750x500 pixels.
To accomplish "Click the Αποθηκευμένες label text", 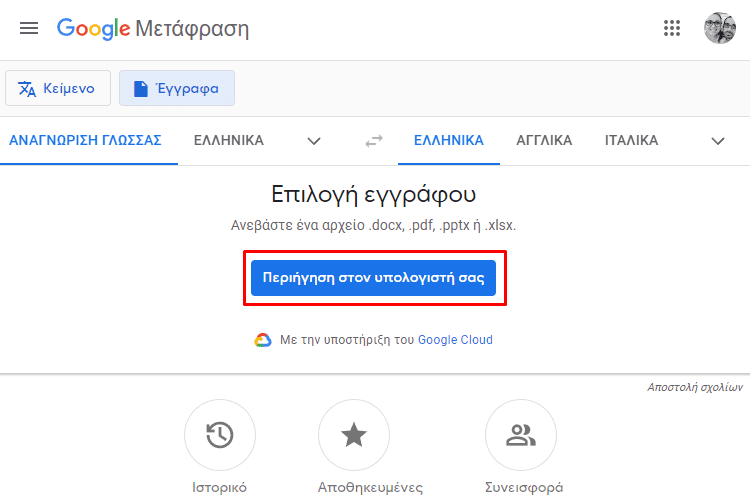I will coord(370,488).
